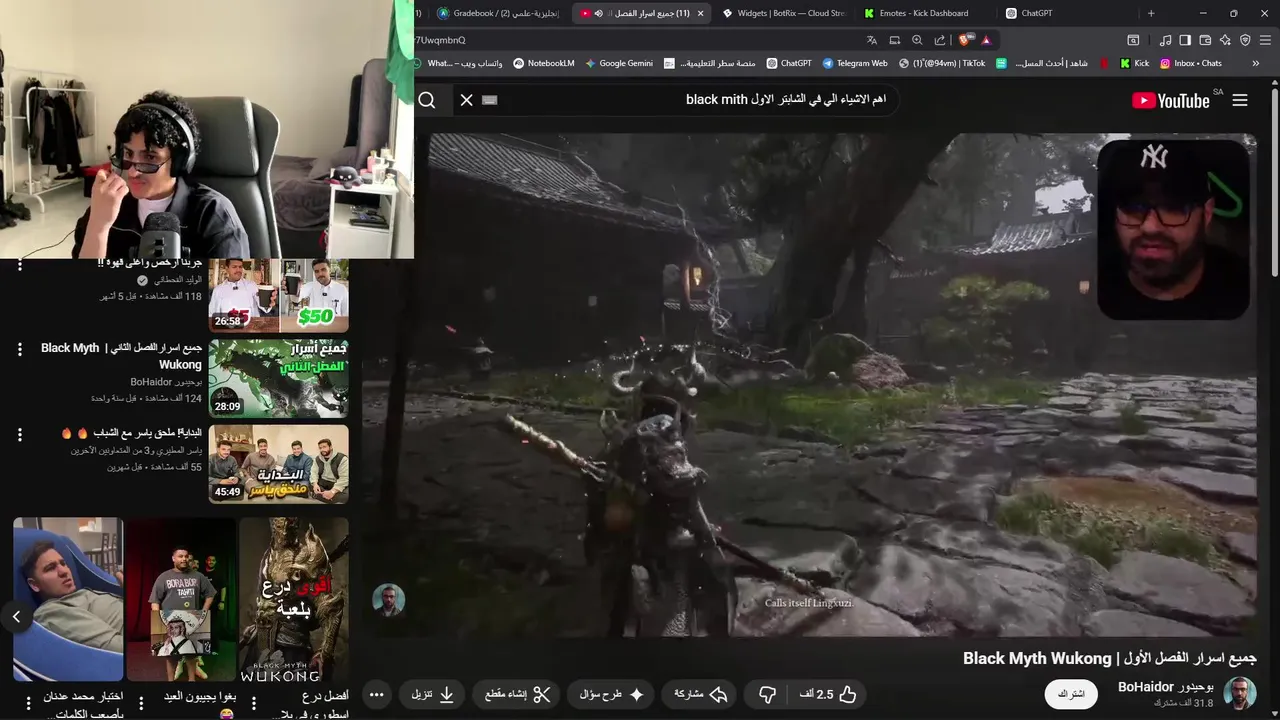Close the active YouTube tab
The width and height of the screenshot is (1280, 720).
click(x=700, y=13)
